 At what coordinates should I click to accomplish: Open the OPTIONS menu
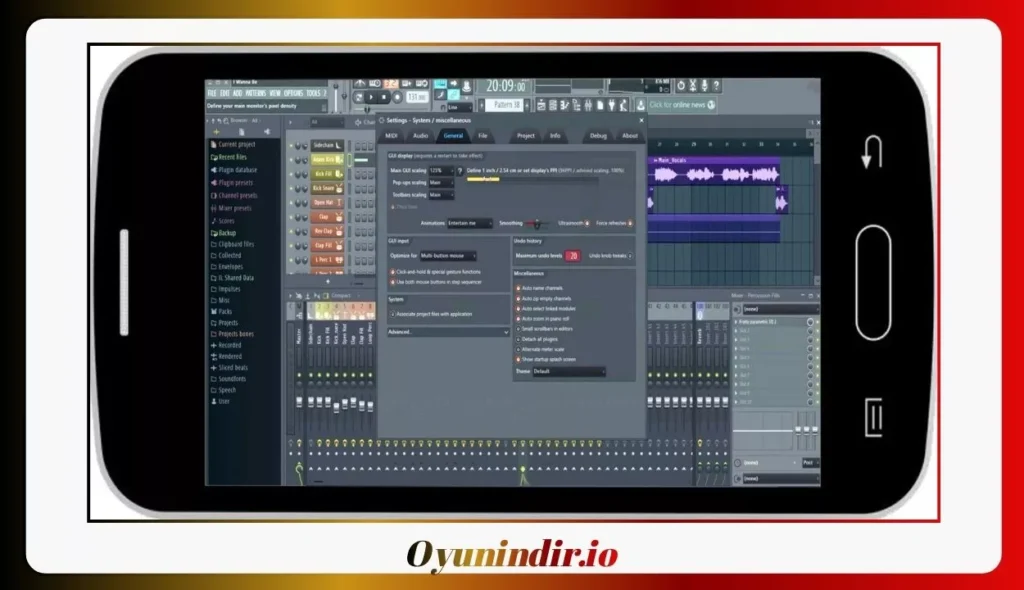pos(293,93)
